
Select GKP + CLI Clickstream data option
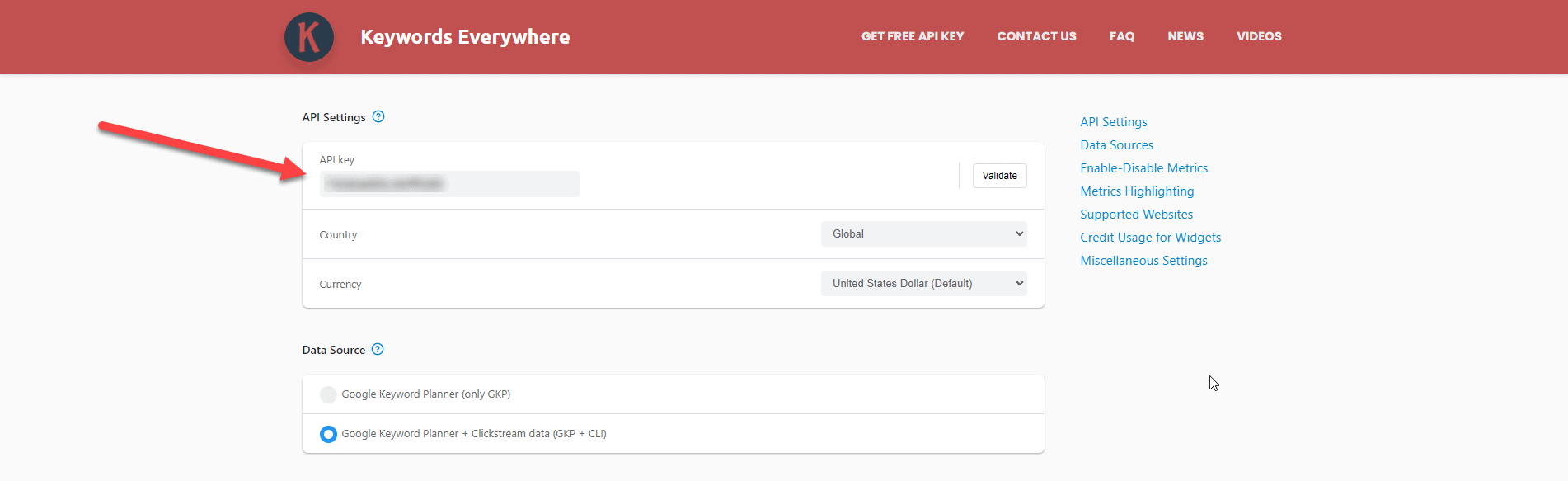click(x=328, y=434)
